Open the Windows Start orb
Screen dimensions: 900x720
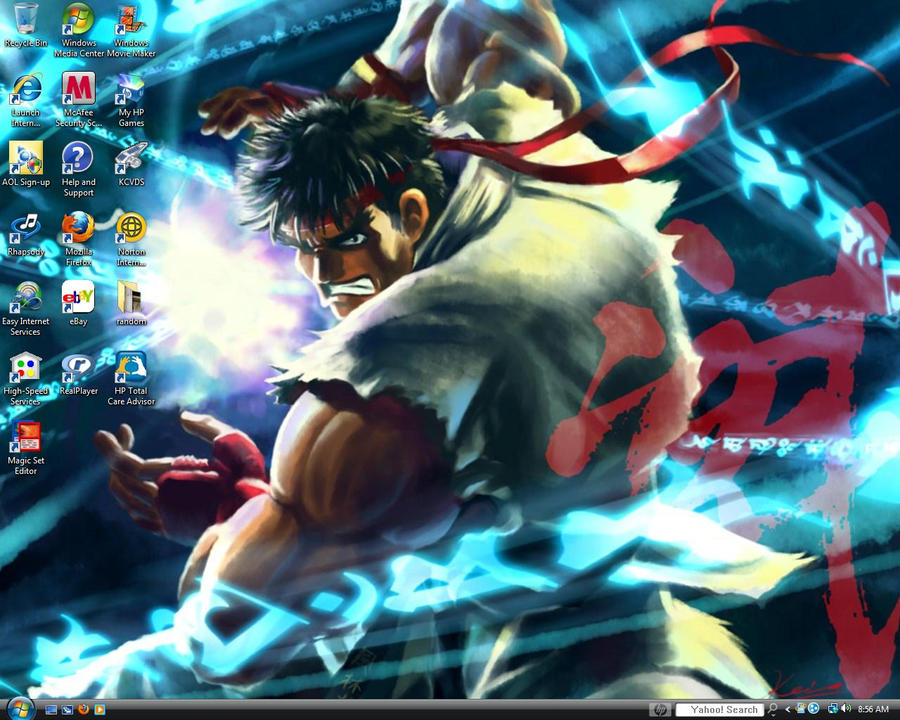tap(21, 709)
